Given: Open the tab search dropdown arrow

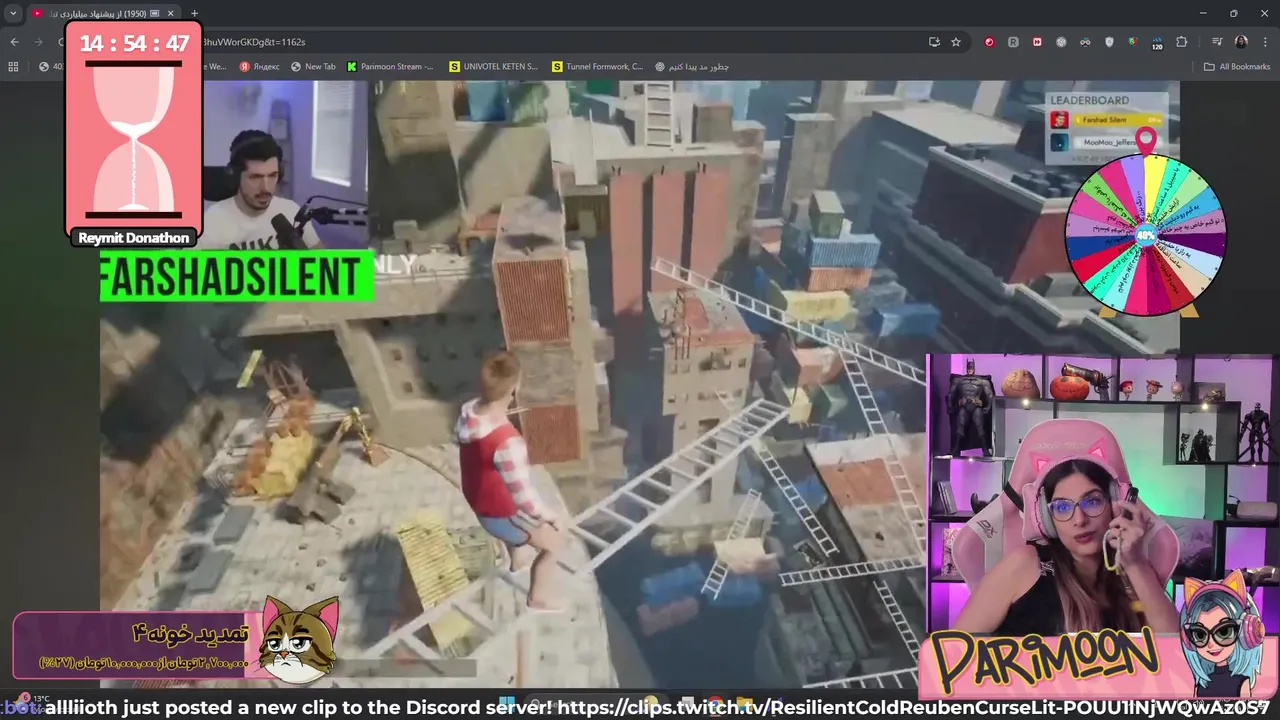Looking at the screenshot, I should (13, 13).
